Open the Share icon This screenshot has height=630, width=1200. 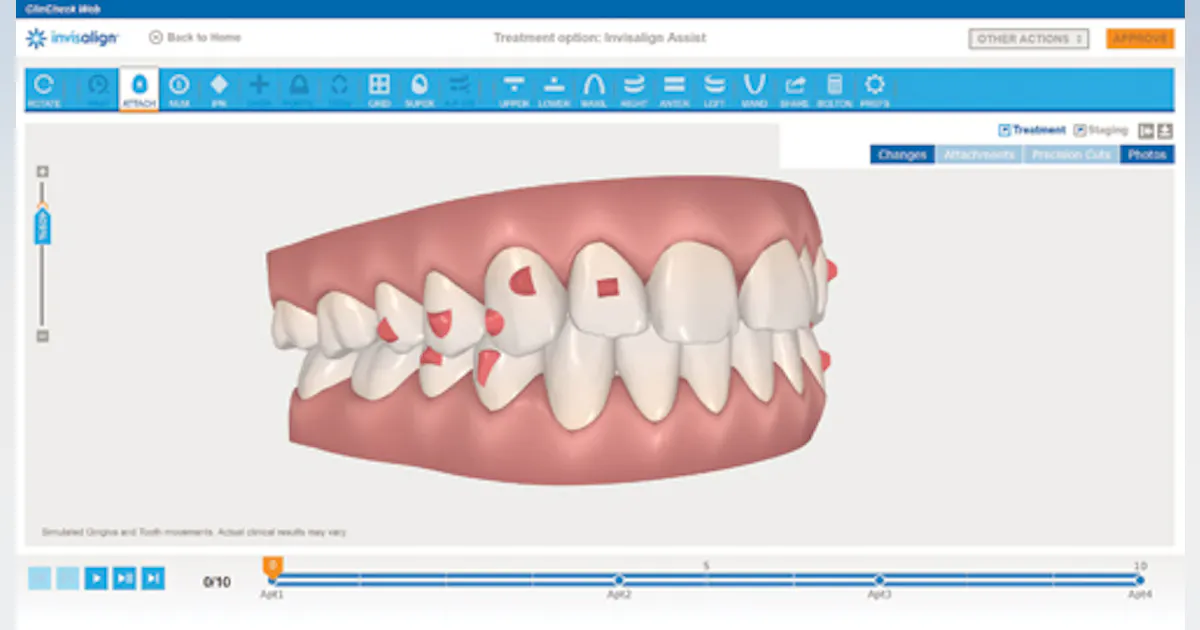794,89
